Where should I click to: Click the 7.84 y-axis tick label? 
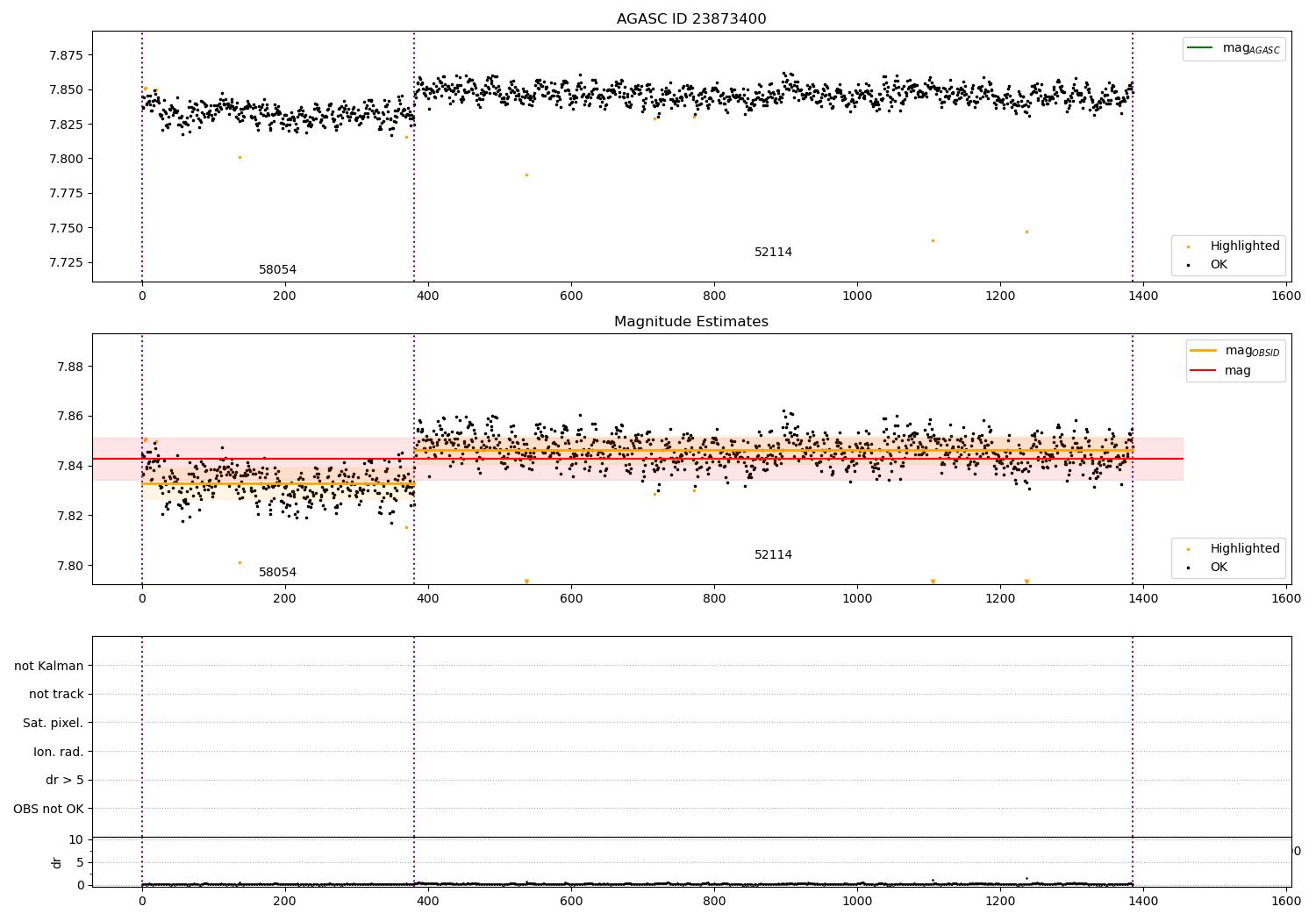click(69, 466)
